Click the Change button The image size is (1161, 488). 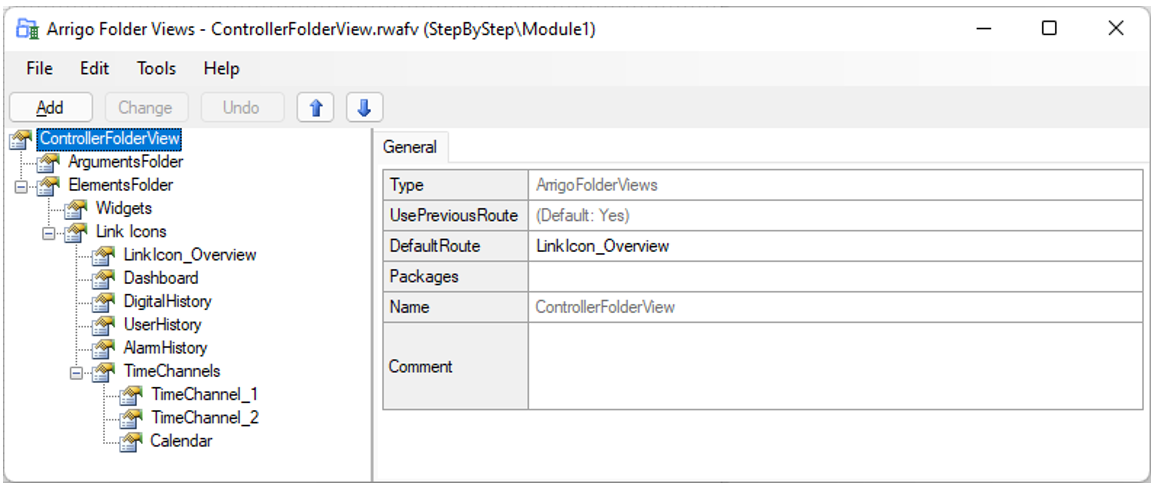(x=145, y=107)
